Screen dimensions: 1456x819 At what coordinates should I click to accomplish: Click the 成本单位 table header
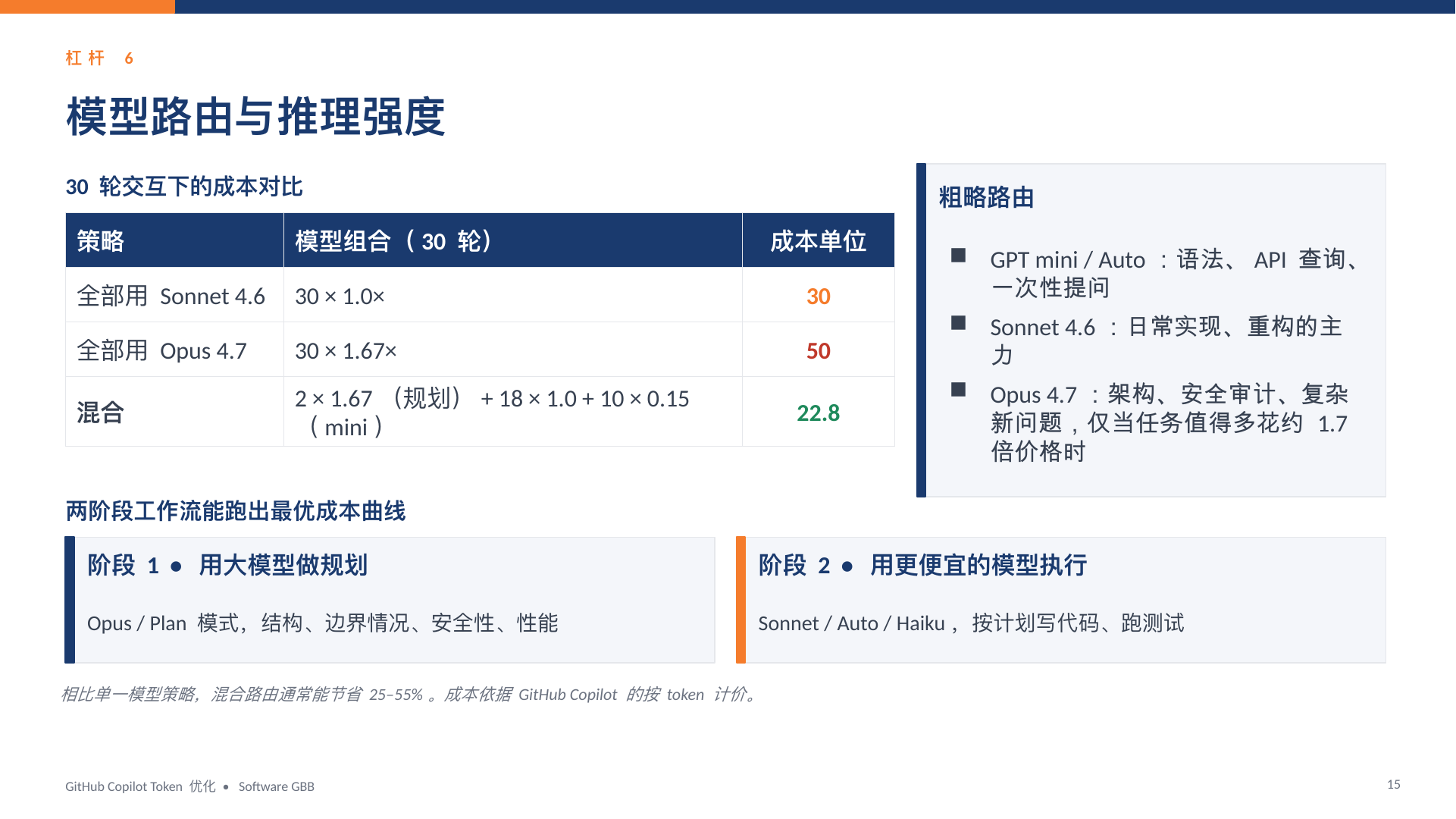[819, 240]
